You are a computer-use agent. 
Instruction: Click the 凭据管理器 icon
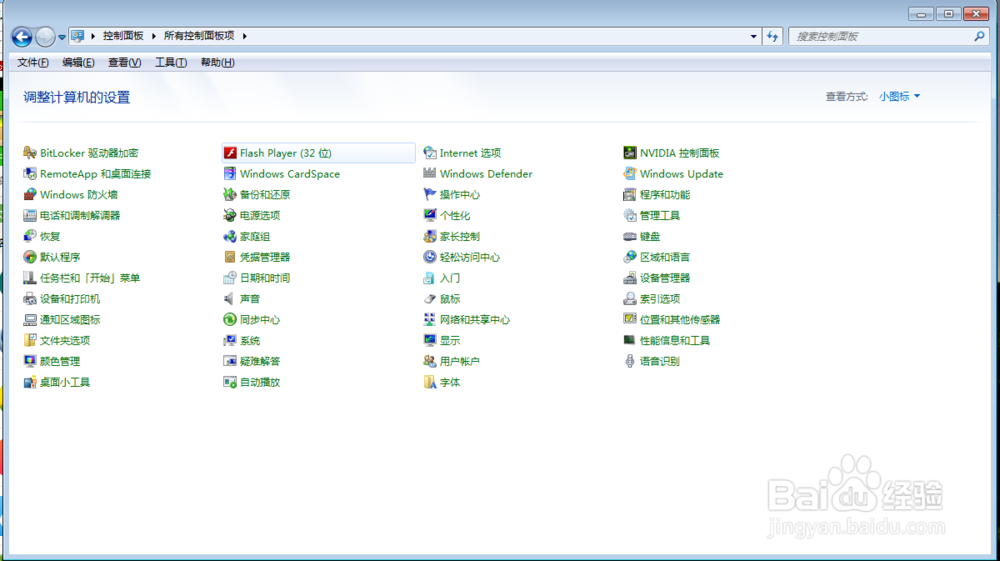click(x=230, y=257)
